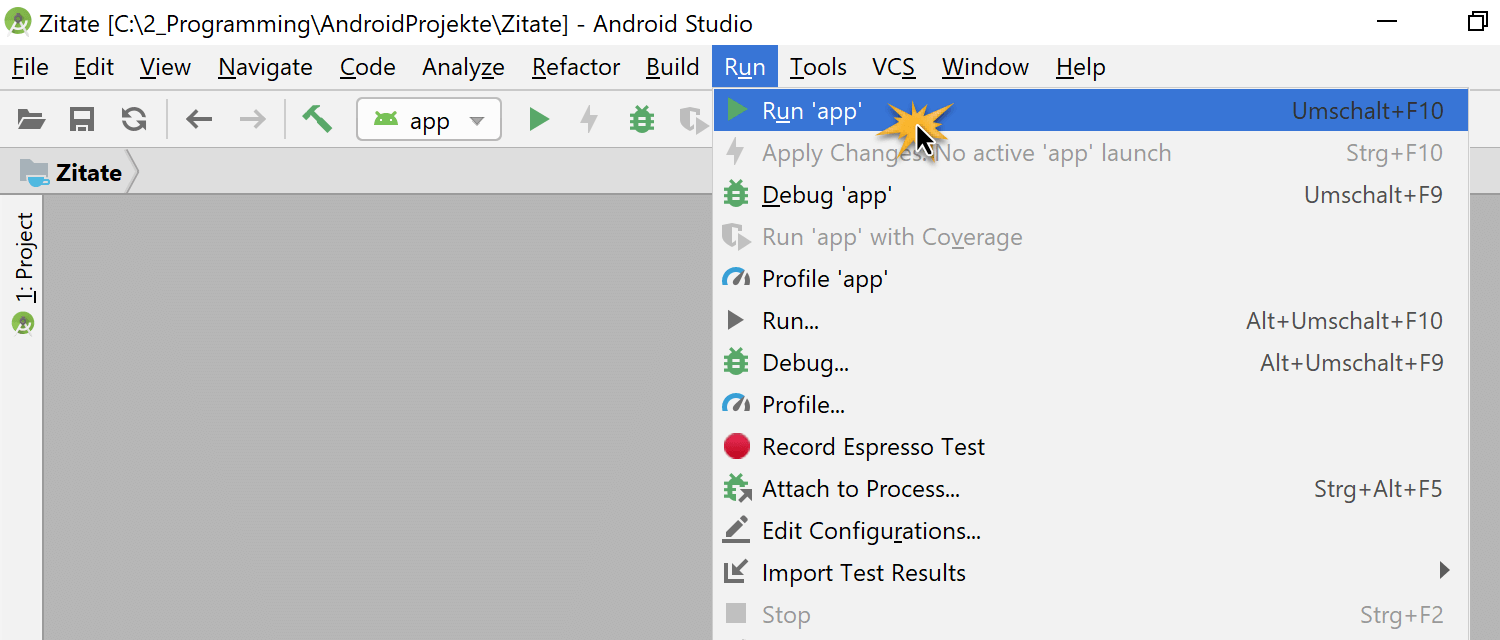Open the File menu

point(30,67)
